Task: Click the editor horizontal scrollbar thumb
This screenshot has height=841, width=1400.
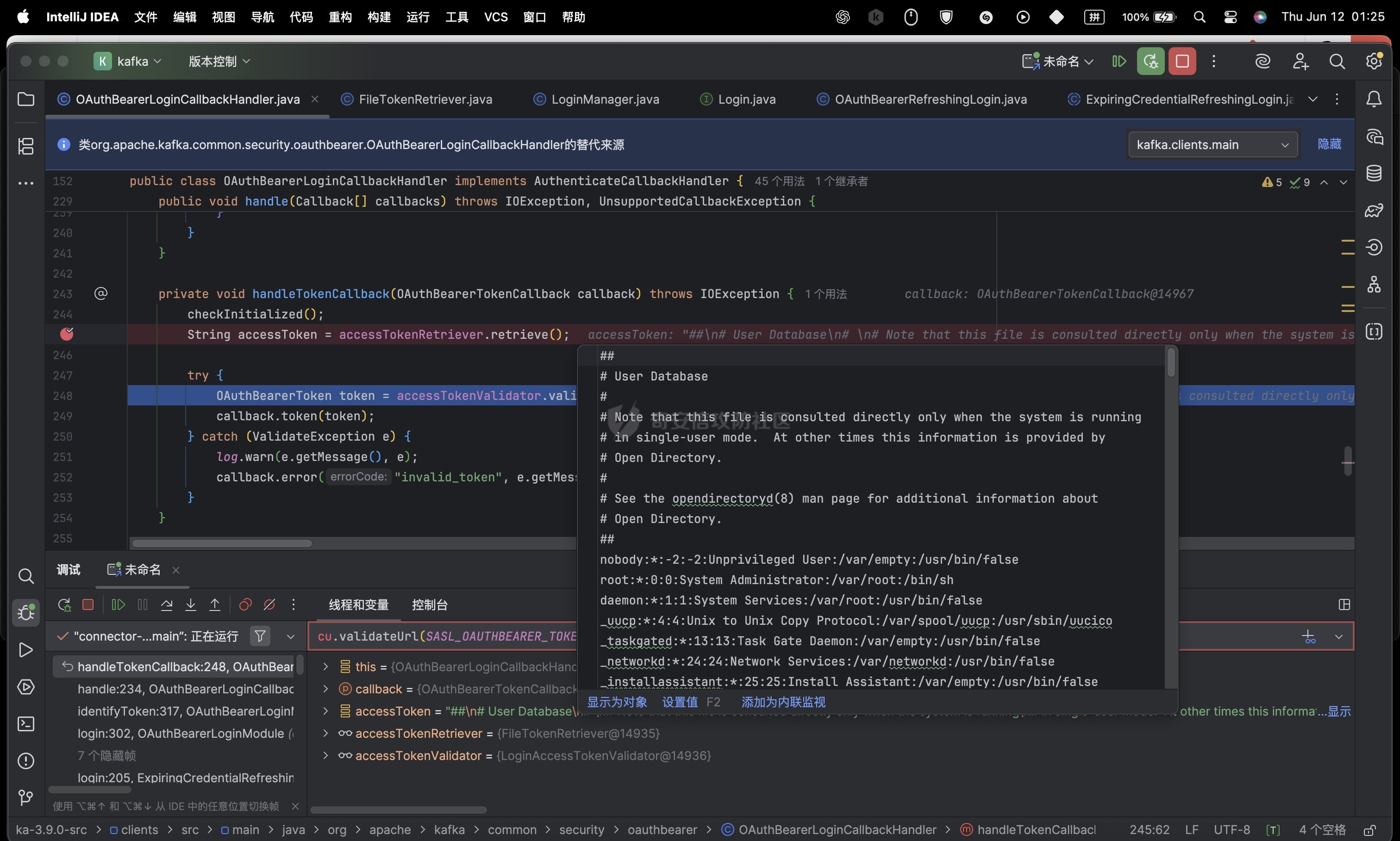Action: tap(222, 543)
